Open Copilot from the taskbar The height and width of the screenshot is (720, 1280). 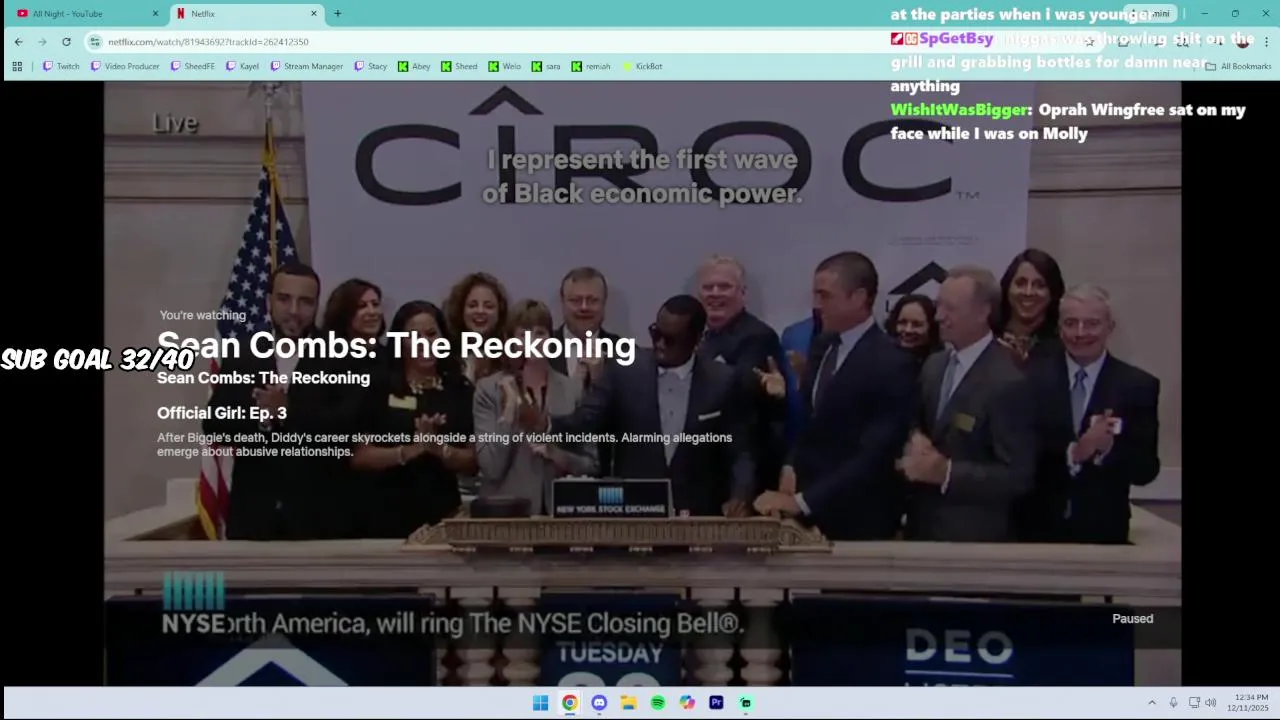coord(687,703)
